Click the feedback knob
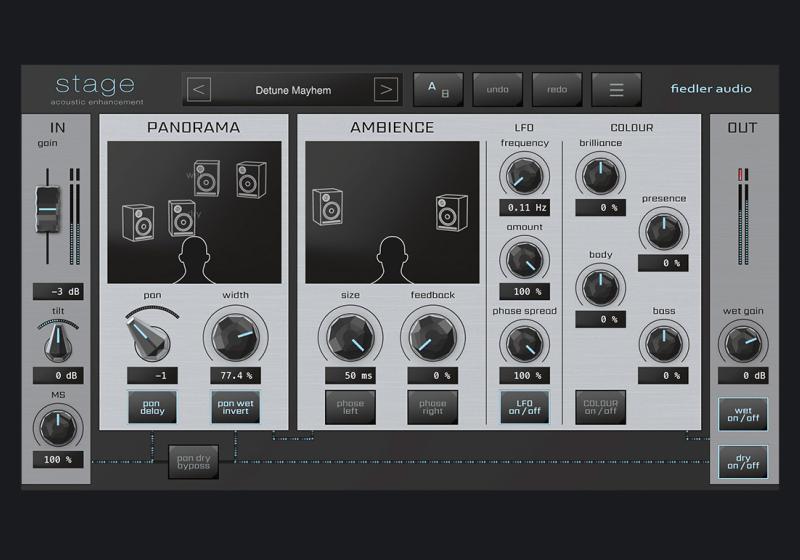The height and width of the screenshot is (560, 800). (433, 337)
